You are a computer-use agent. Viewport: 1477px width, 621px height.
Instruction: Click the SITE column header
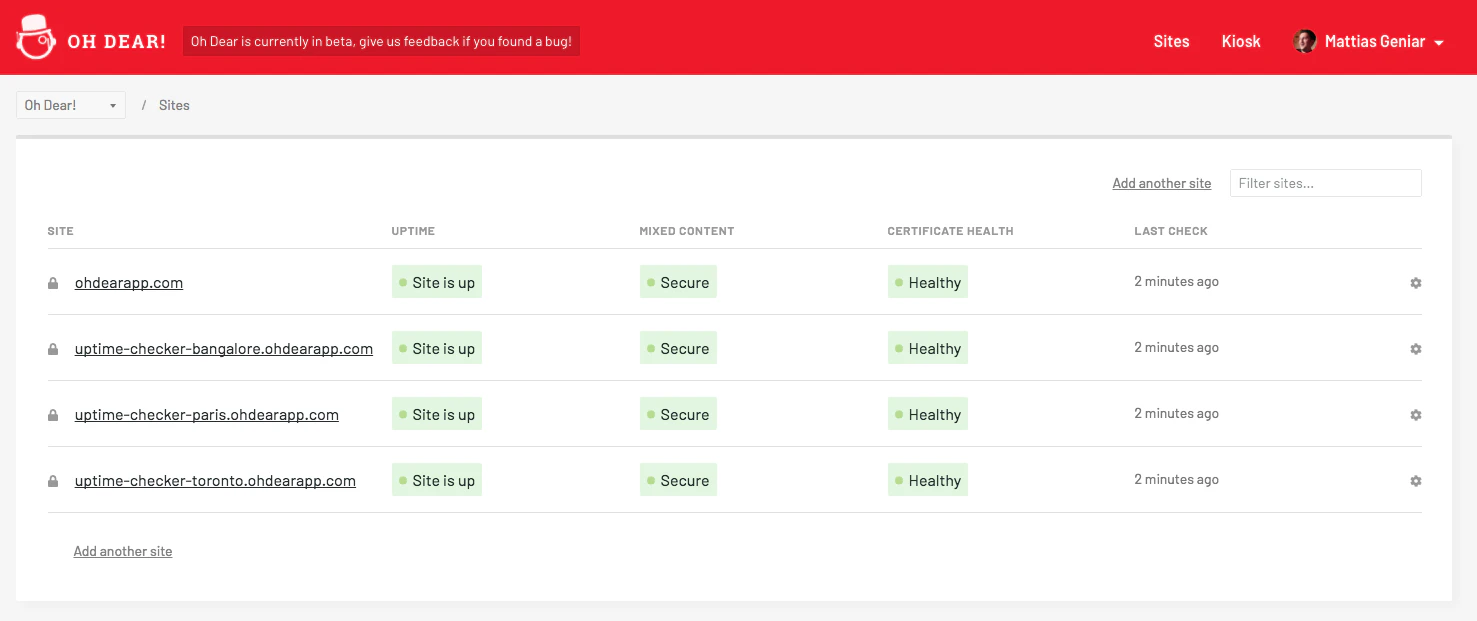pyautogui.click(x=61, y=231)
